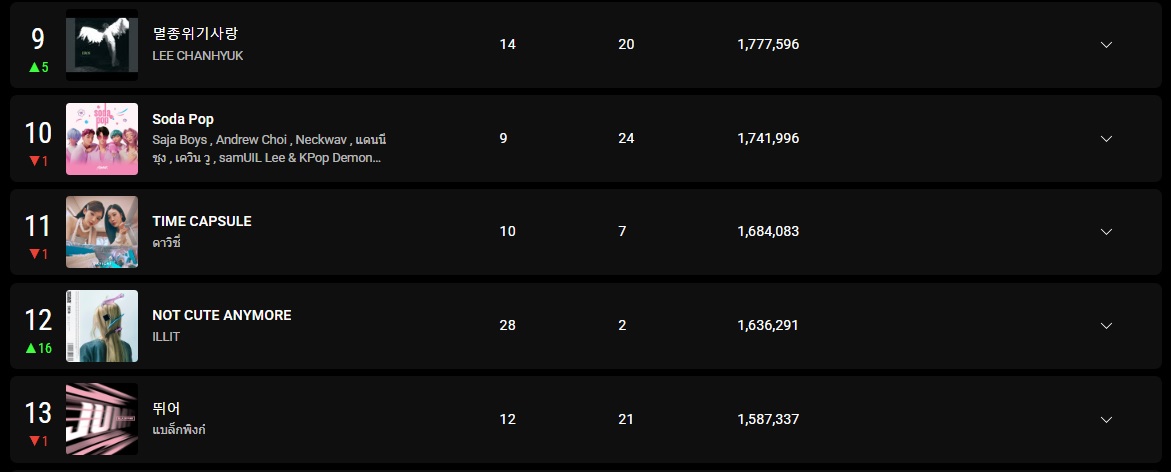Click the 뛰어 album cover thumbnail
Image resolution: width=1171 pixels, height=474 pixels.
[x=102, y=419]
